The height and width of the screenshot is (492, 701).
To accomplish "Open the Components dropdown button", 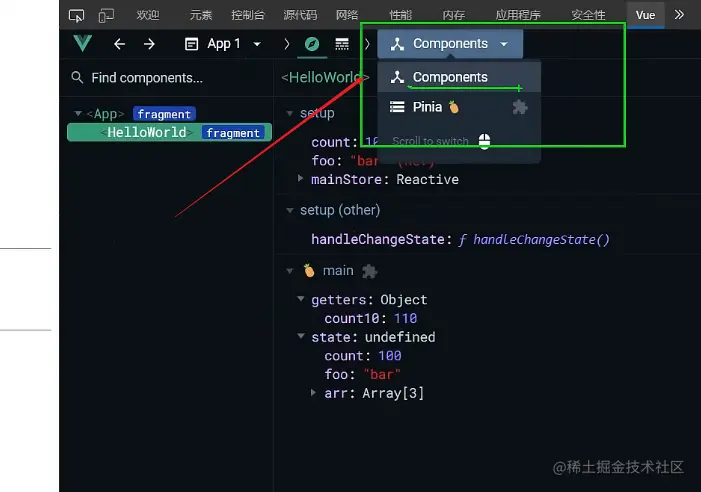I will coord(450,44).
